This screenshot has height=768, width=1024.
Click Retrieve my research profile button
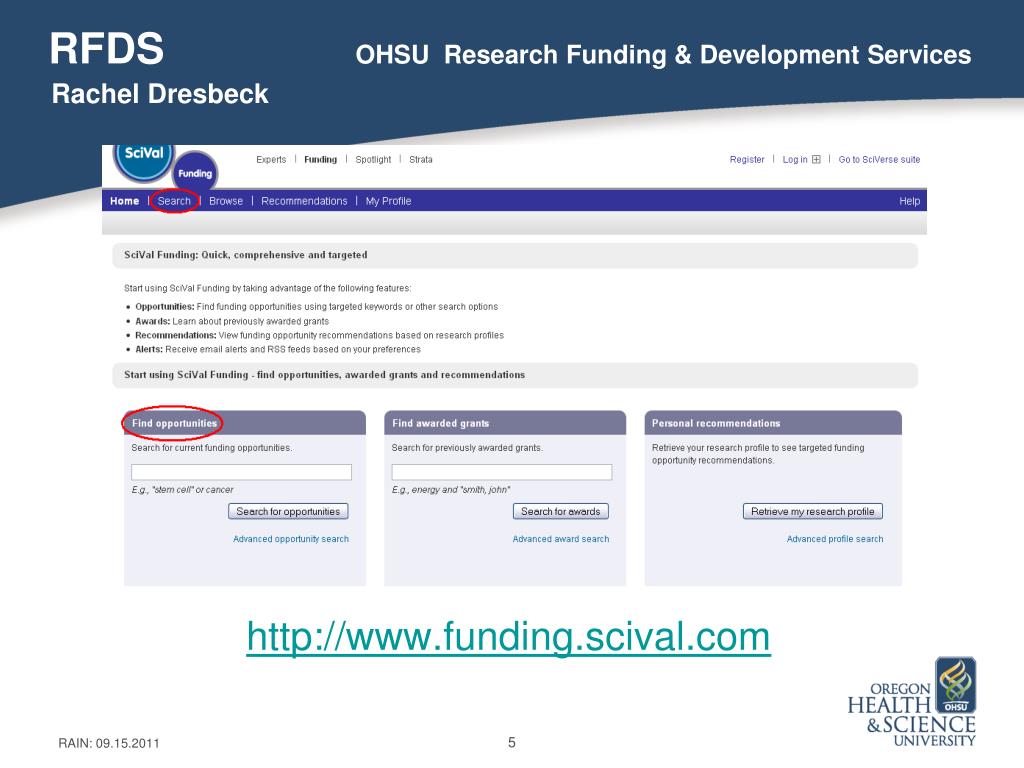812,511
